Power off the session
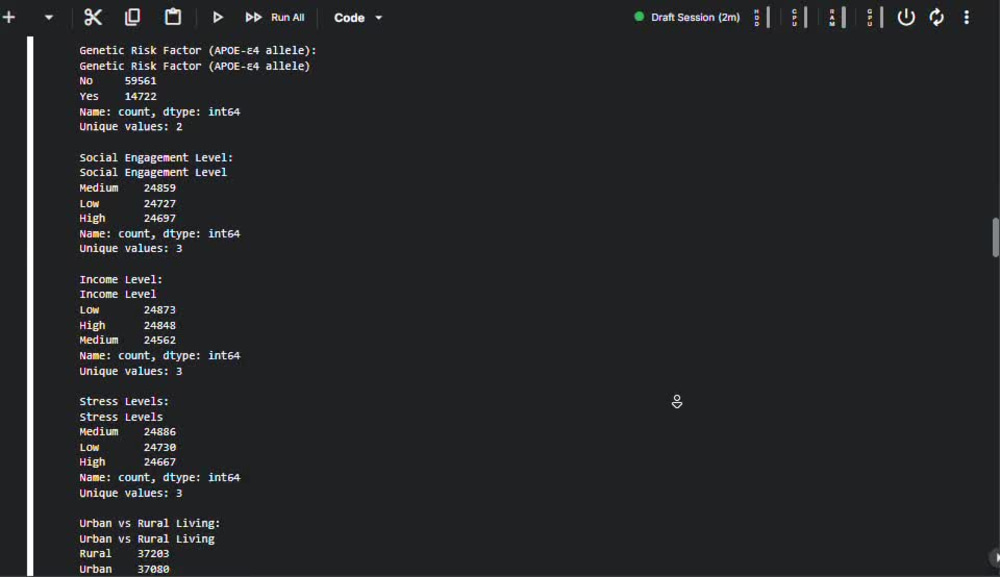This screenshot has height=577, width=1000. click(906, 17)
